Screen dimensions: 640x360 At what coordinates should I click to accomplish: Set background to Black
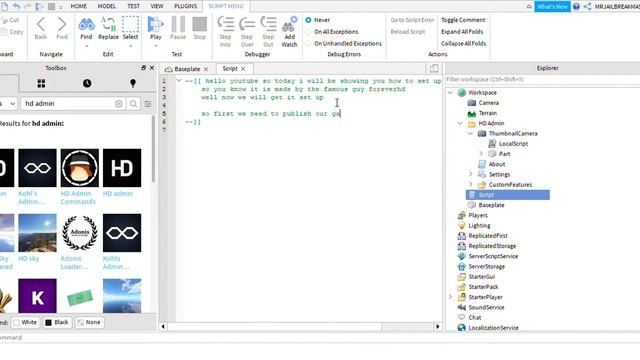tap(57, 322)
